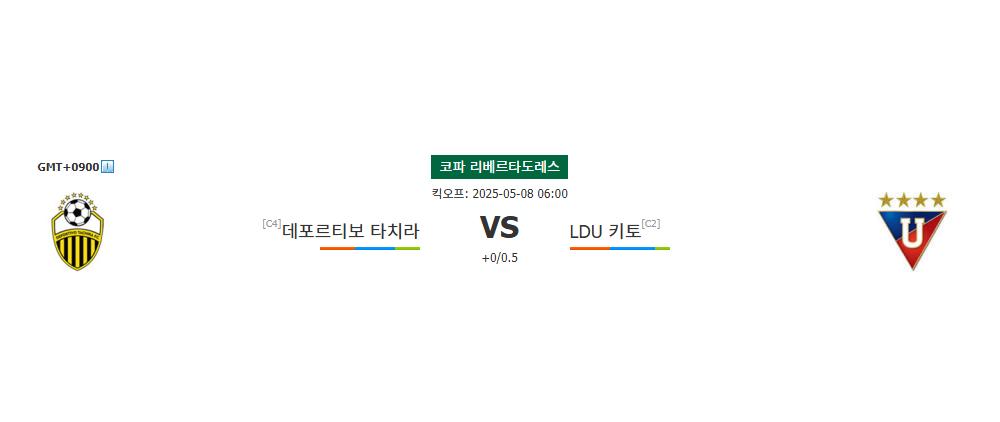Click the info icon beside GMT+0900
1000x422 pixels.
click(x=108, y=167)
